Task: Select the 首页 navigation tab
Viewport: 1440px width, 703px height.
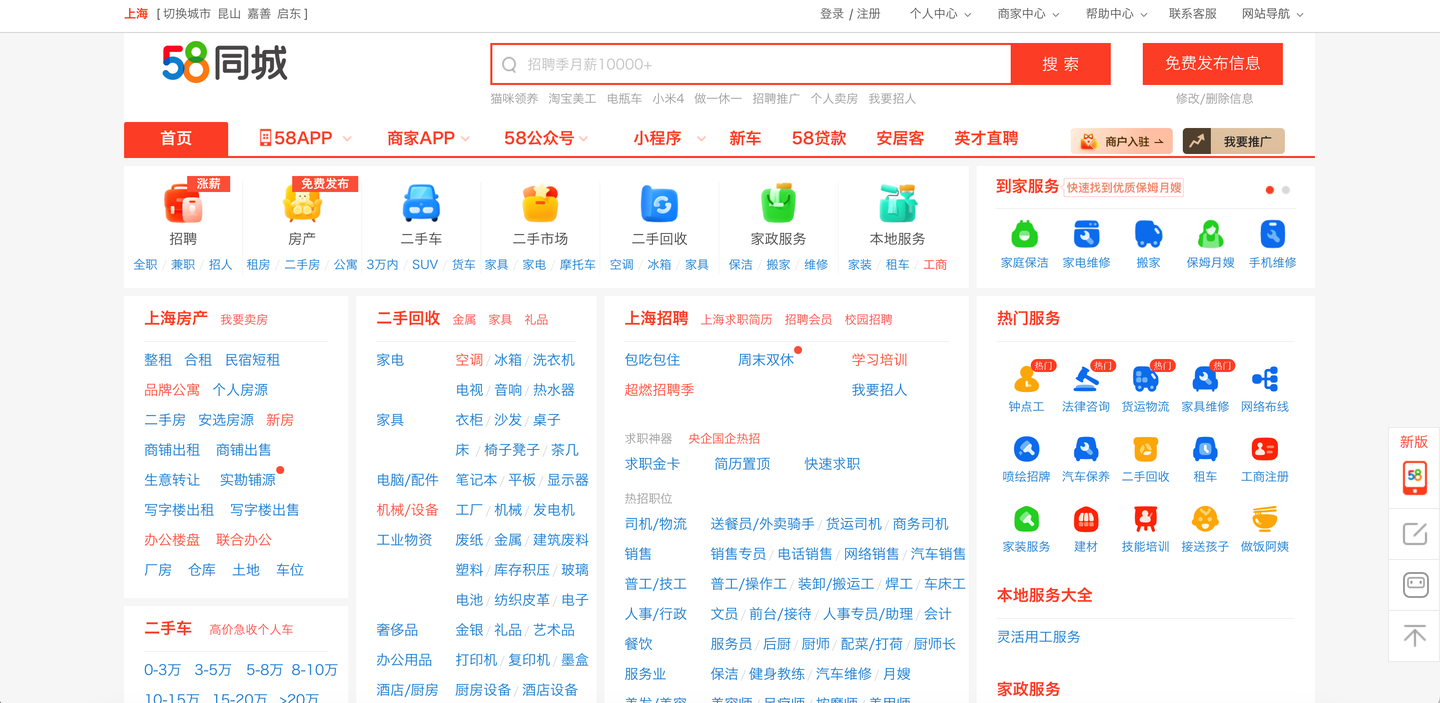Action: coord(176,139)
